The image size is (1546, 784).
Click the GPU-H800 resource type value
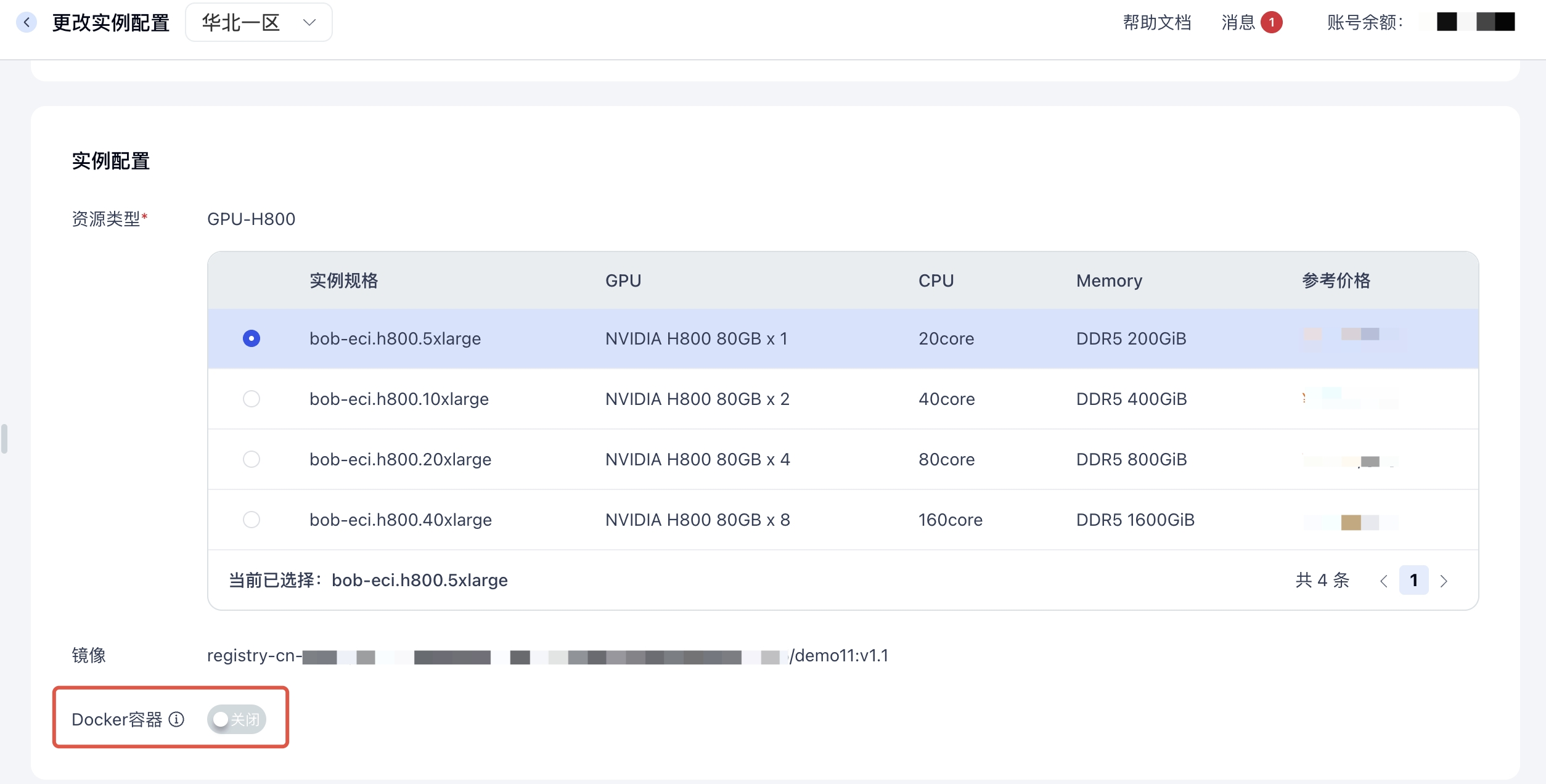[x=251, y=219]
